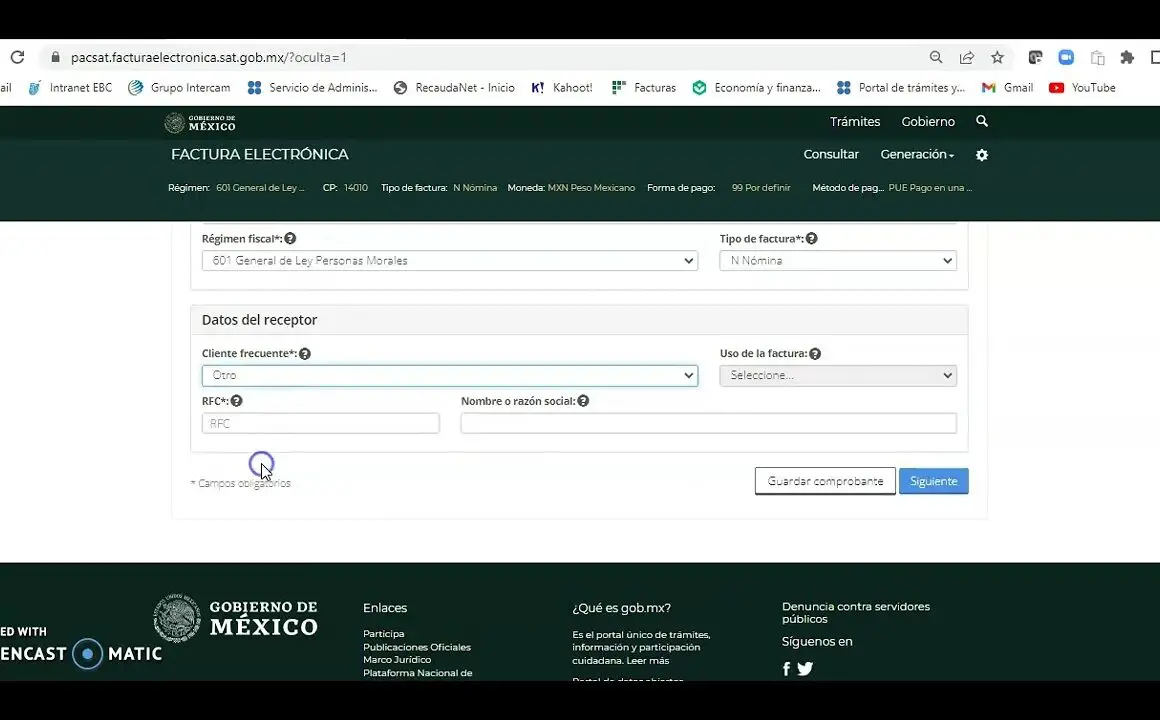1160x720 pixels.
Task: Open the Régimen fiscal dropdown
Action: click(x=450, y=260)
